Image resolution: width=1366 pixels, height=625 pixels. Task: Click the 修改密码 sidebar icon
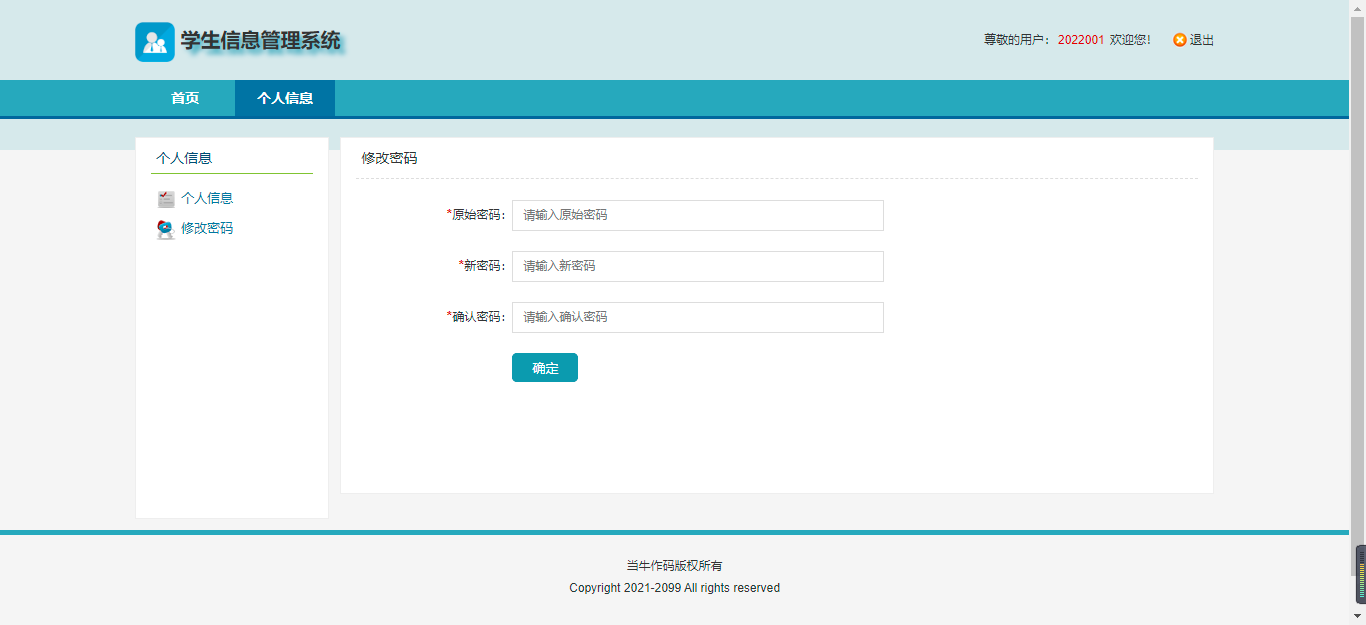pos(166,229)
